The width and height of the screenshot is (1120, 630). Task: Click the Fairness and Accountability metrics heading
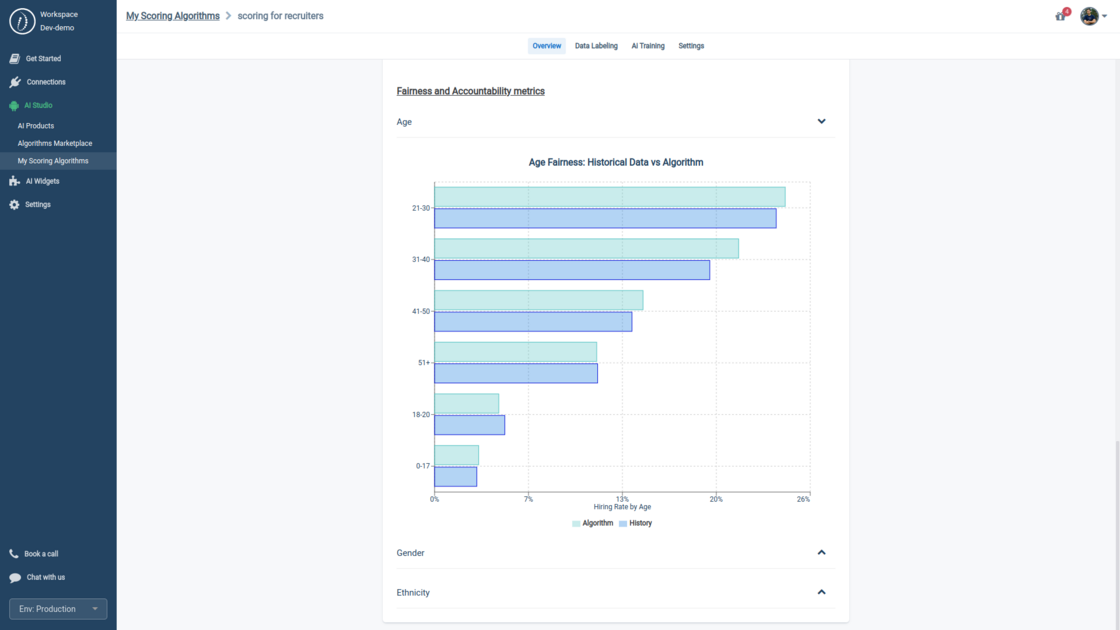tap(470, 91)
